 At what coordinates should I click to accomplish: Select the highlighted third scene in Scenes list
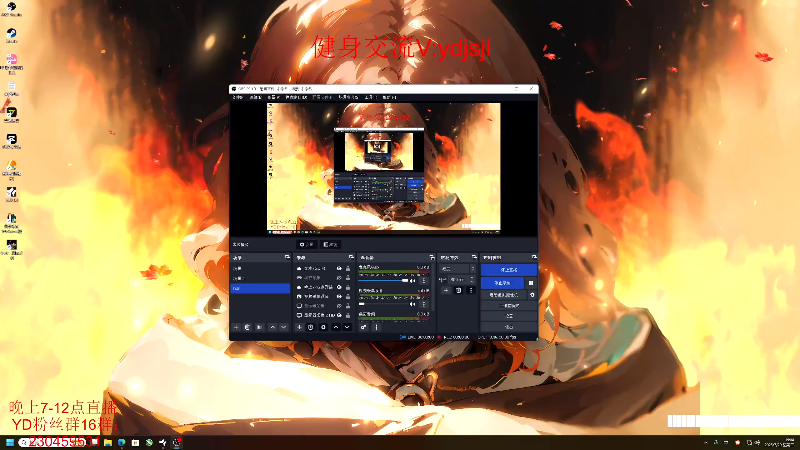(x=260, y=288)
